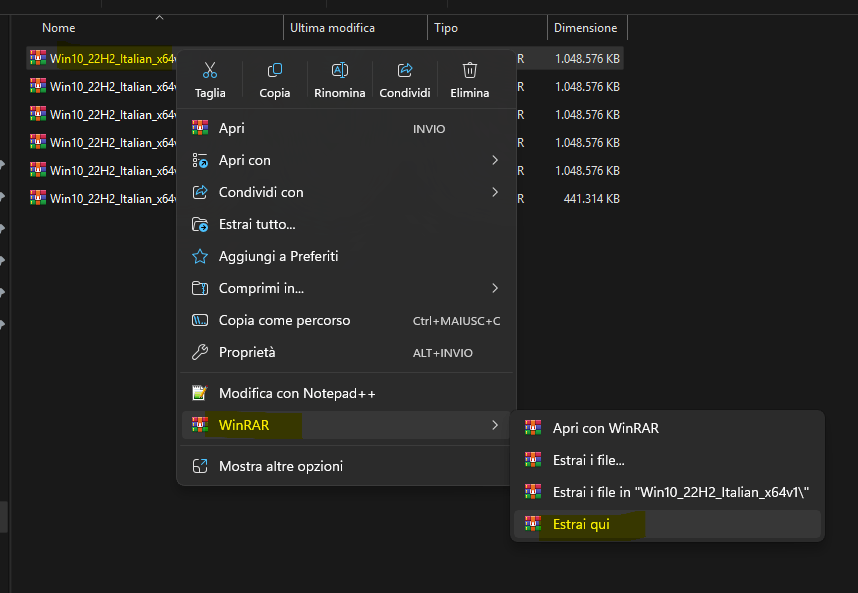Click the Taglia scissors icon
The image size is (858, 593).
click(x=210, y=71)
